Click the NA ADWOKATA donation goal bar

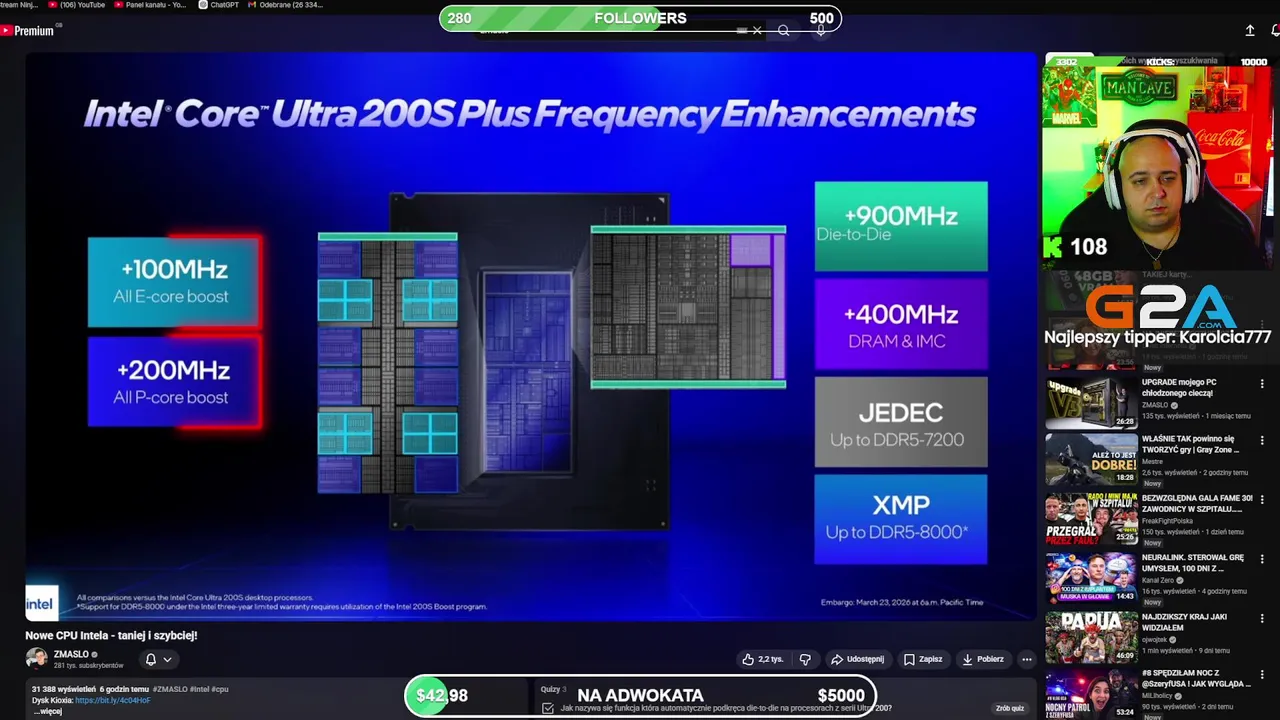pos(640,696)
